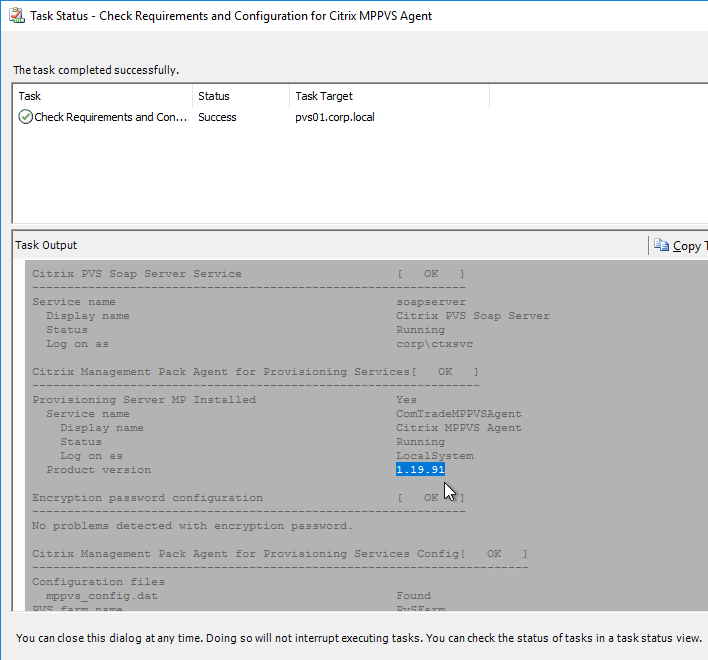
Task: Click the green success checkmark icon
Action: click(25, 117)
